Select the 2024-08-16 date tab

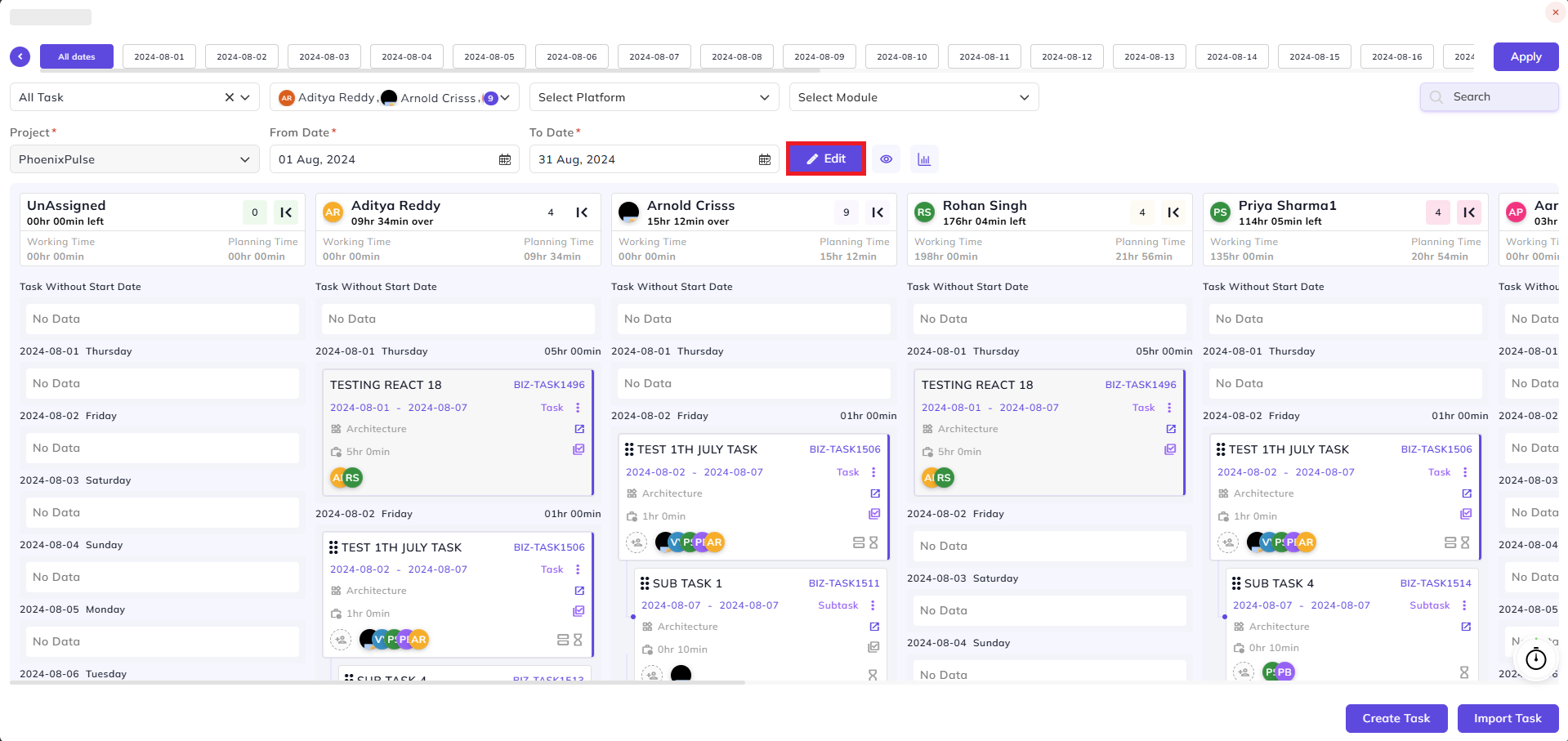point(1397,56)
